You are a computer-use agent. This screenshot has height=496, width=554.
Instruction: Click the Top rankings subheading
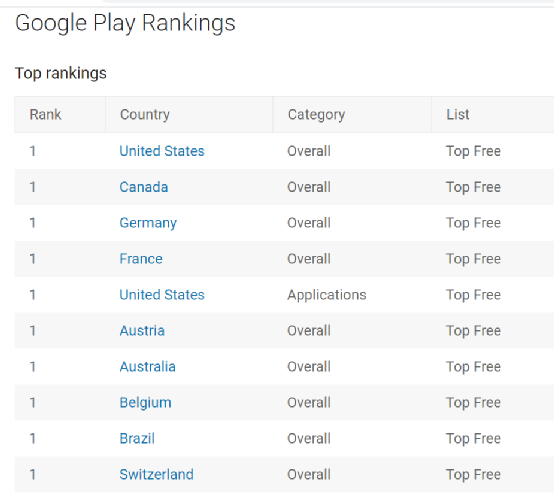point(60,73)
